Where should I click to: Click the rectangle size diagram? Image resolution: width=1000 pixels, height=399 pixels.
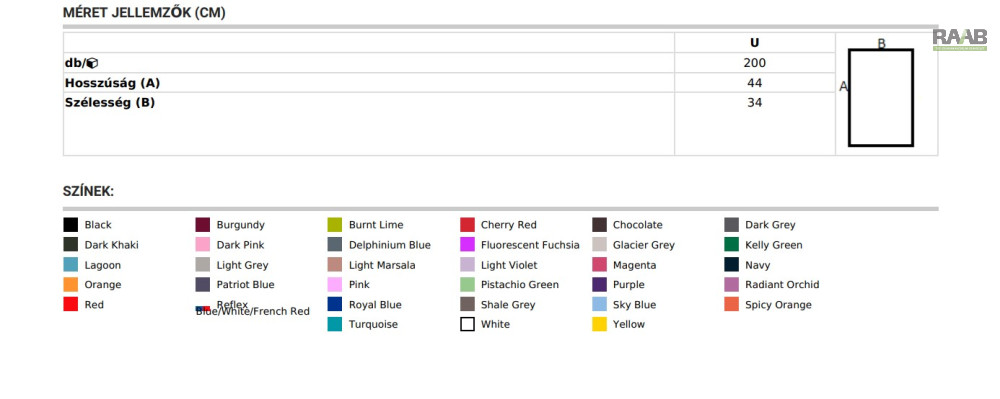[881, 98]
